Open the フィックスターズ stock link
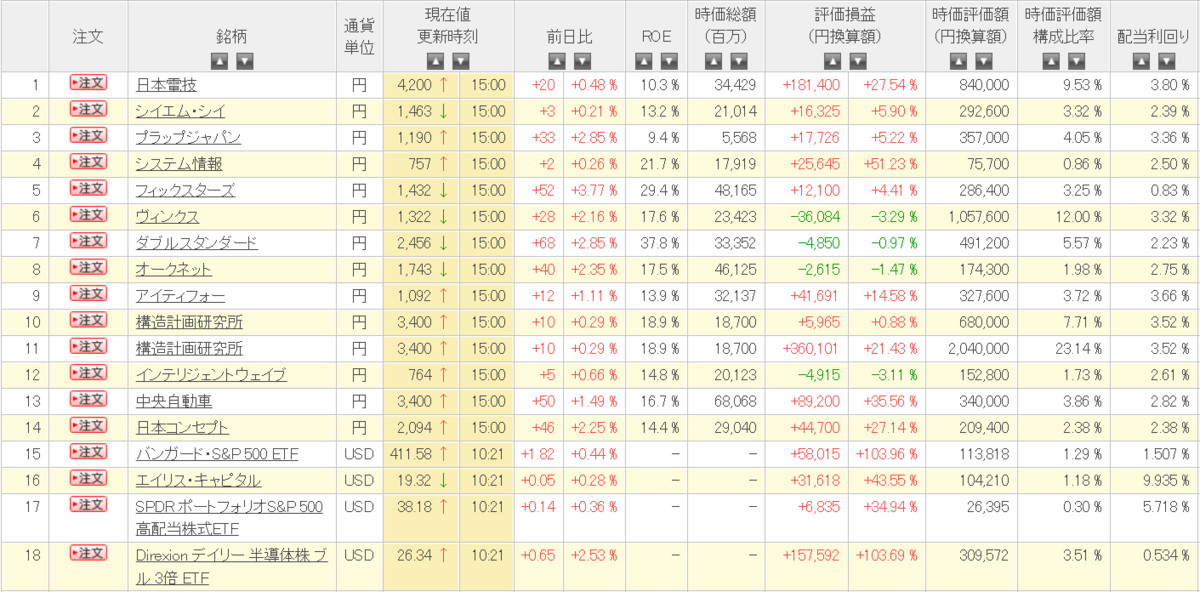The width and height of the screenshot is (1200, 592). pyautogui.click(x=185, y=190)
